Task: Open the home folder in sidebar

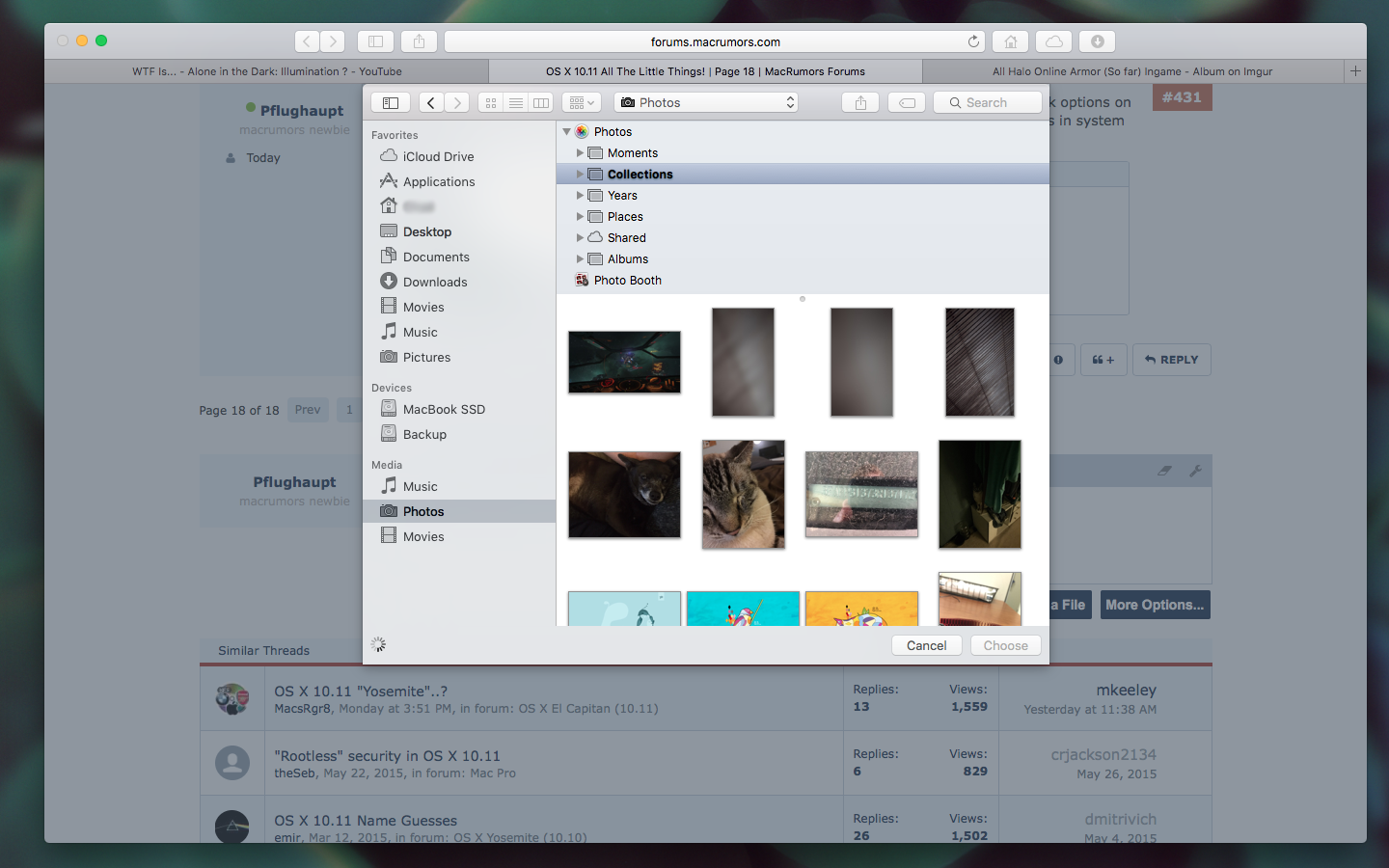Action: [x=459, y=206]
